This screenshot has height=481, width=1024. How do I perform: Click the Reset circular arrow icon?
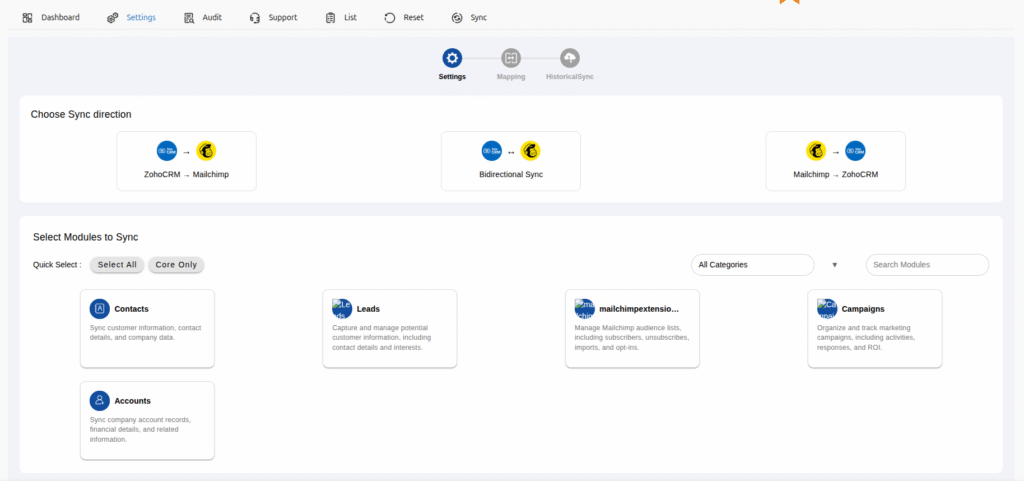(390, 18)
